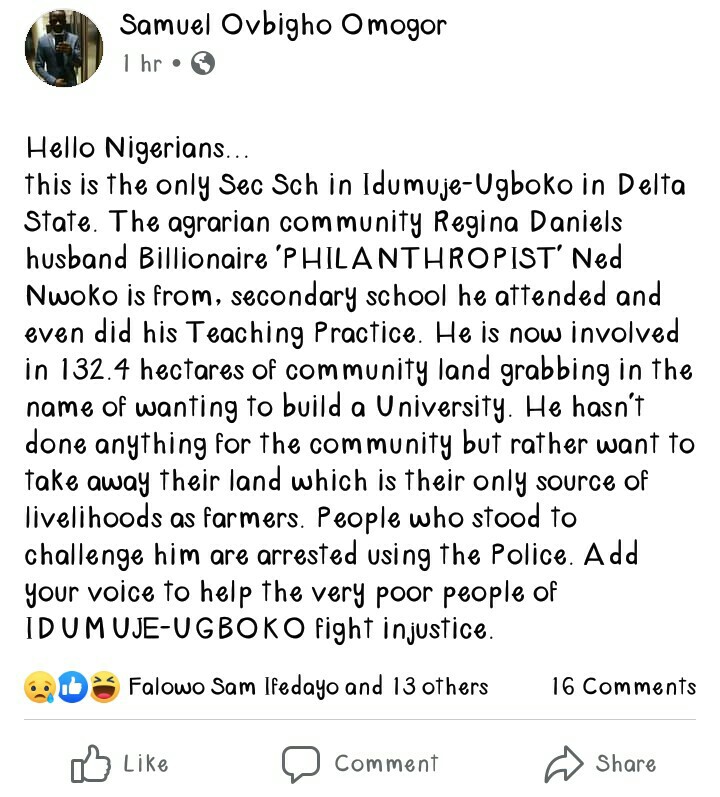
Task: Tap the thumbs-up Like icon
Action: (x=90, y=764)
